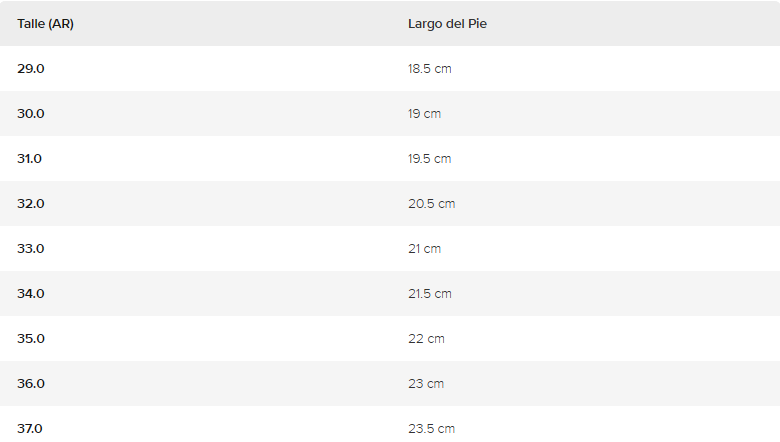Select size 36.0 in the chart

coord(31,383)
